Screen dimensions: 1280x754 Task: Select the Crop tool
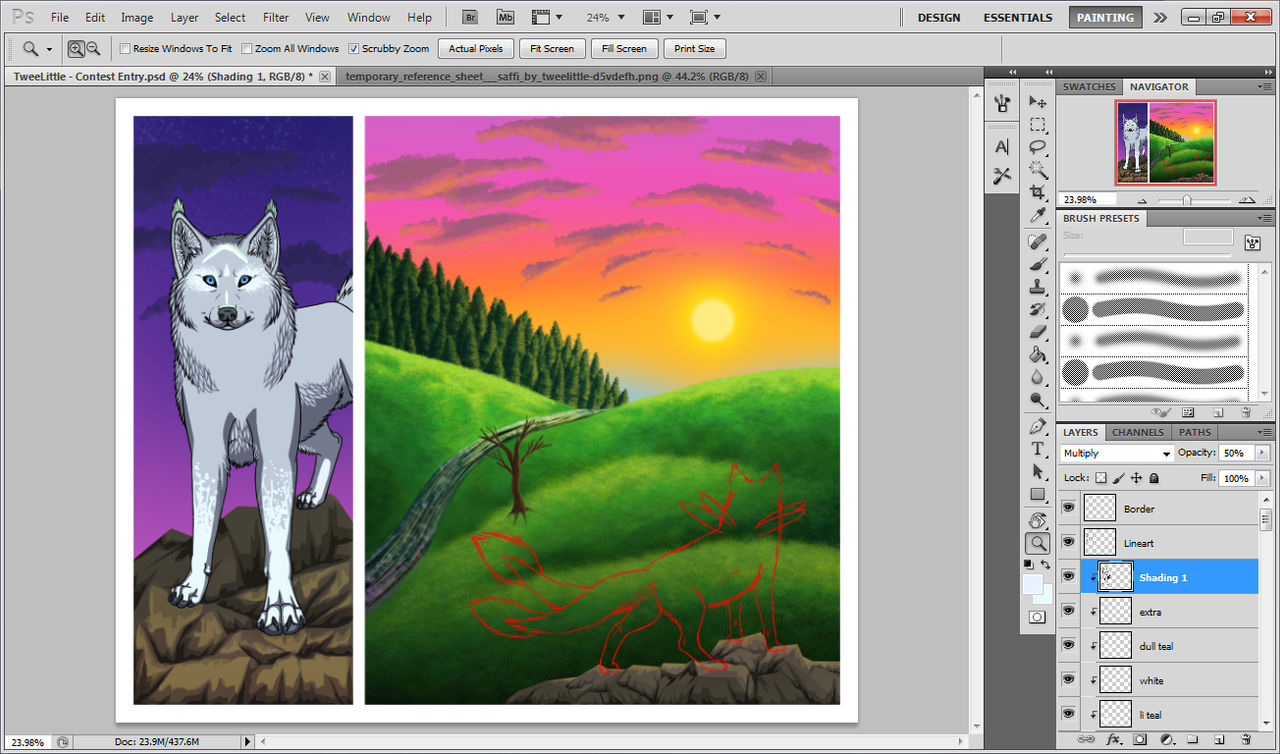1038,193
